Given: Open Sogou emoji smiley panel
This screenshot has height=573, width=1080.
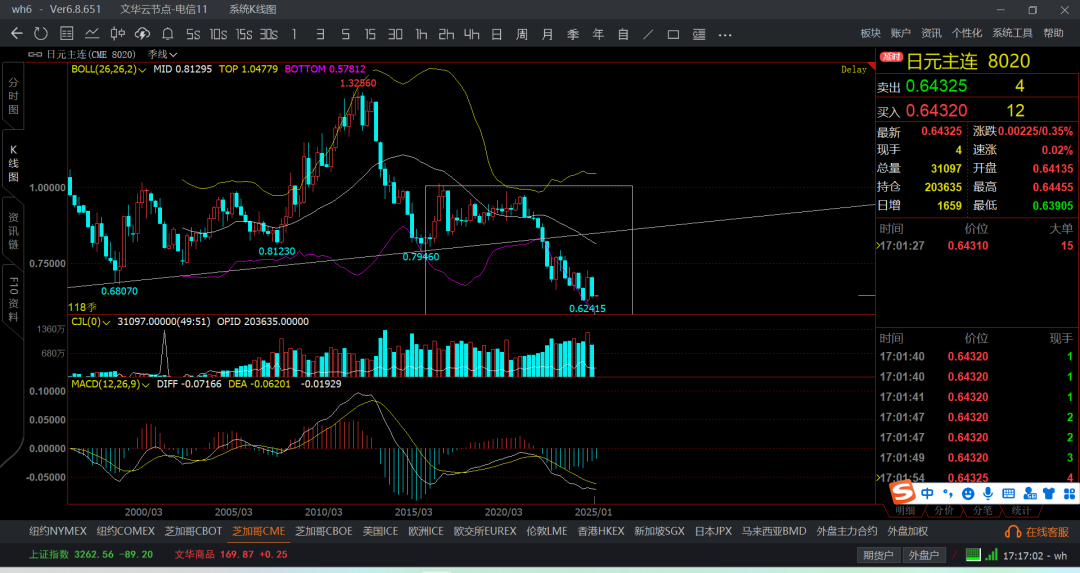Looking at the screenshot, I should click(x=968, y=494).
